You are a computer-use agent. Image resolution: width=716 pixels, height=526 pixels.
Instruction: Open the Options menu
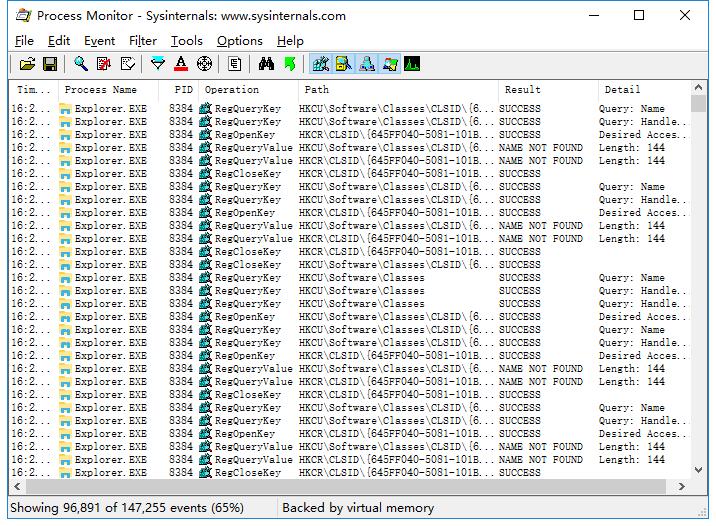pyautogui.click(x=239, y=41)
